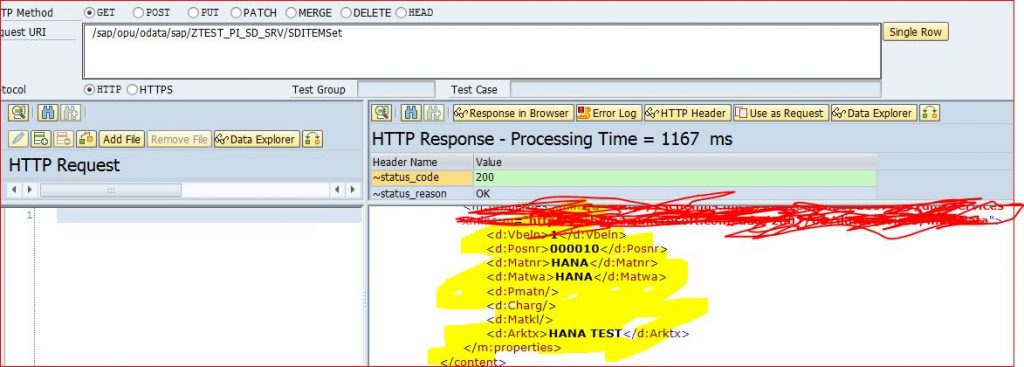Select the 200 status value cell

tap(675, 178)
